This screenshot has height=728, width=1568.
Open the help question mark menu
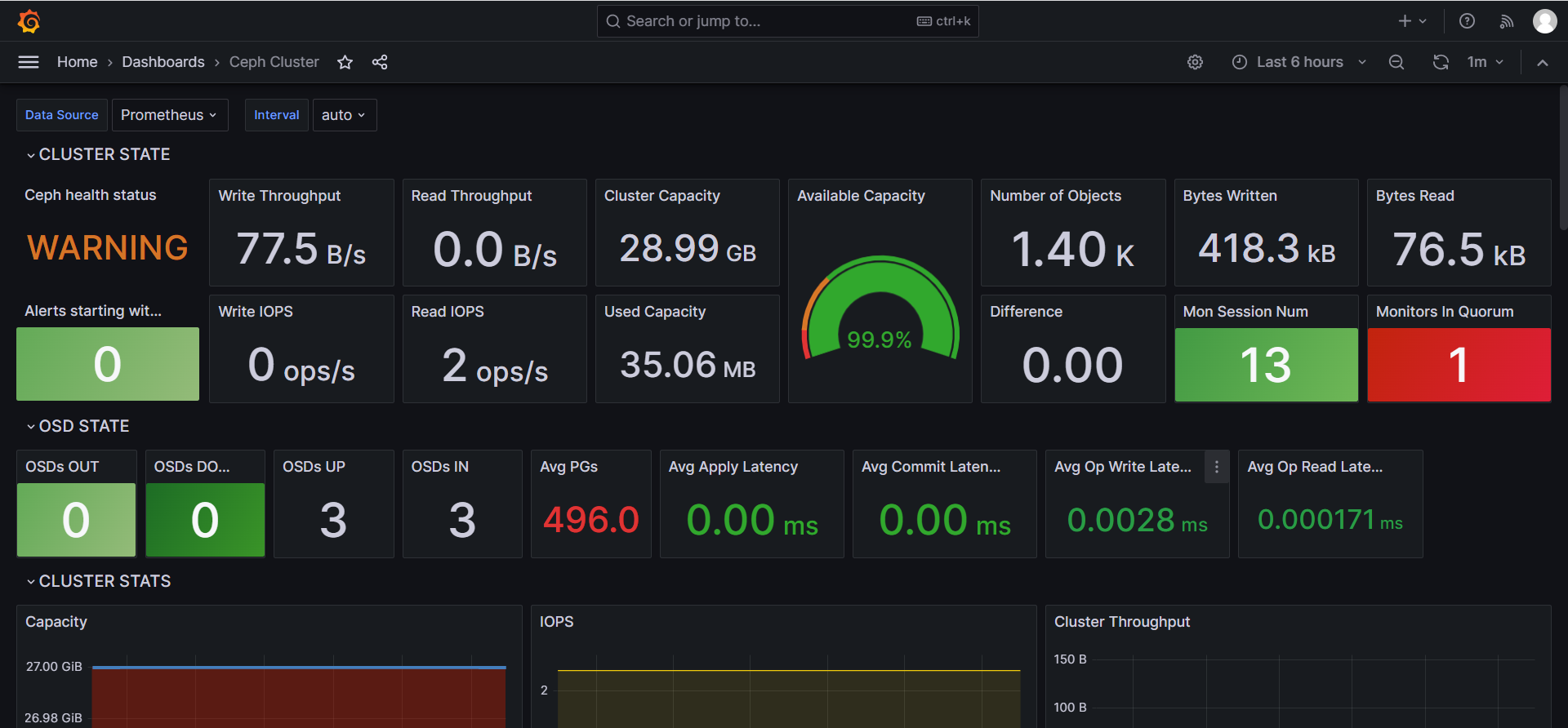pyautogui.click(x=1467, y=21)
